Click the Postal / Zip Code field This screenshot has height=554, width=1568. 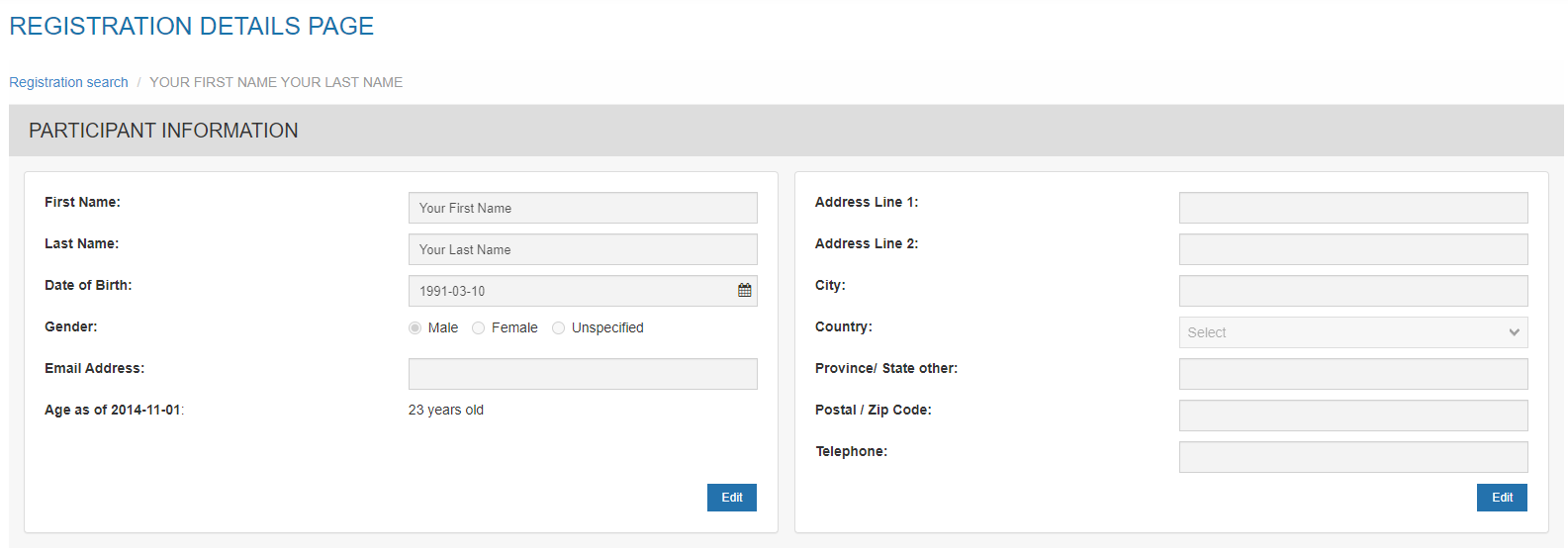pos(1352,415)
